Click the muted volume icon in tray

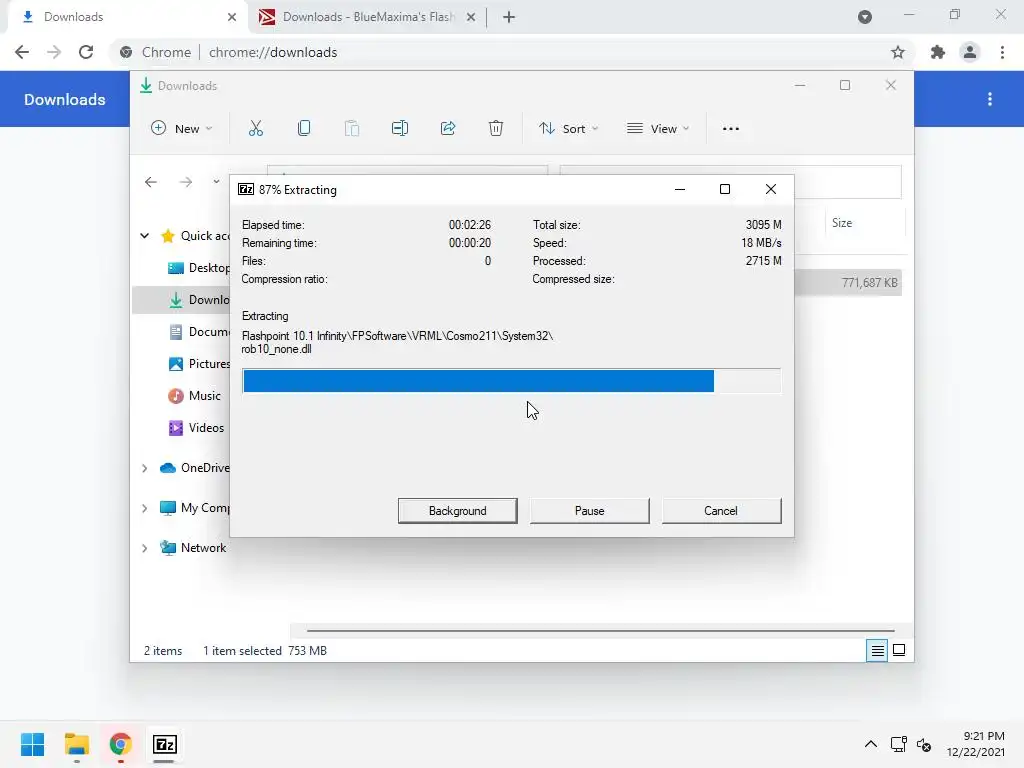pos(923,744)
